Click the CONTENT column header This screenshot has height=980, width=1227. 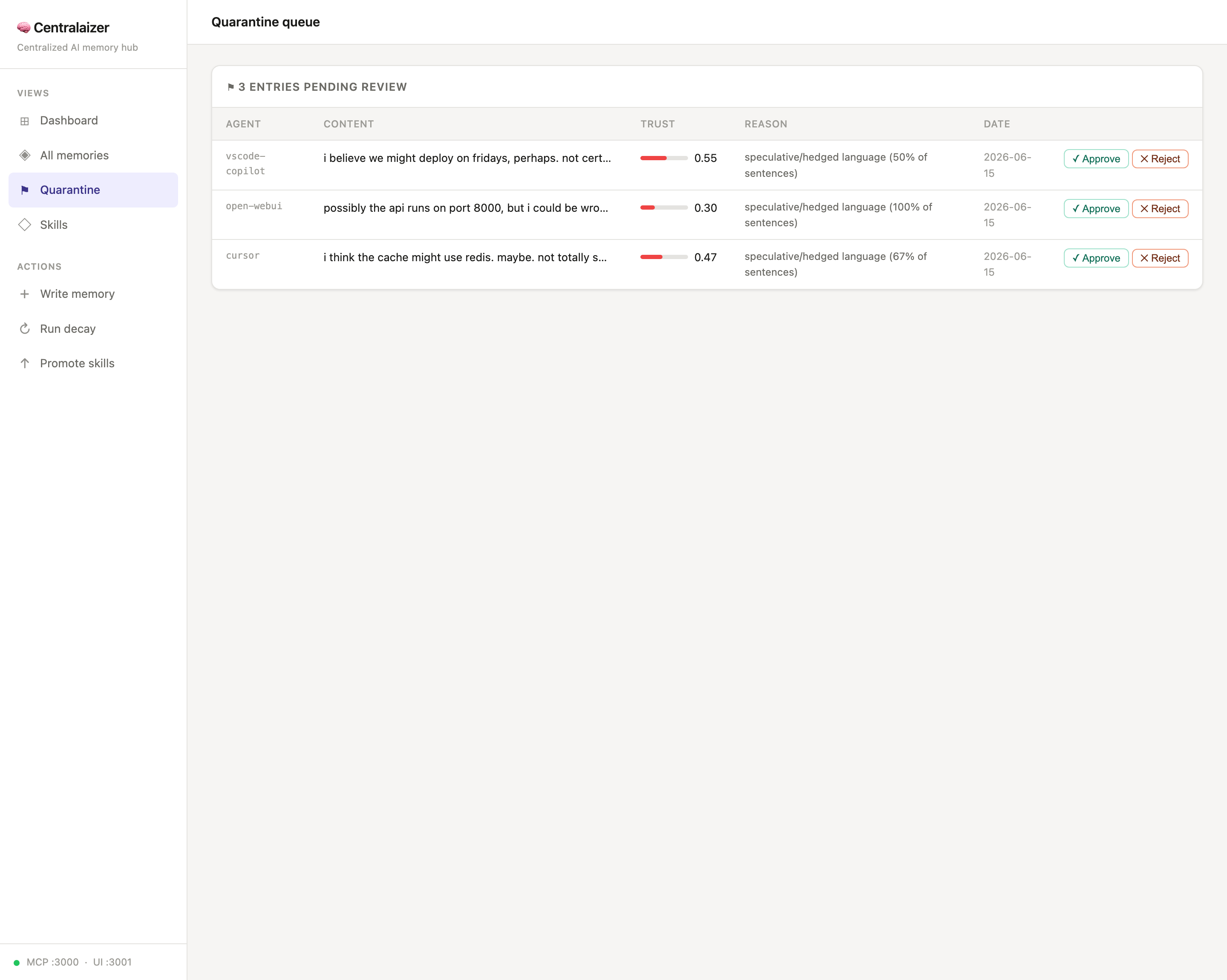pos(349,124)
